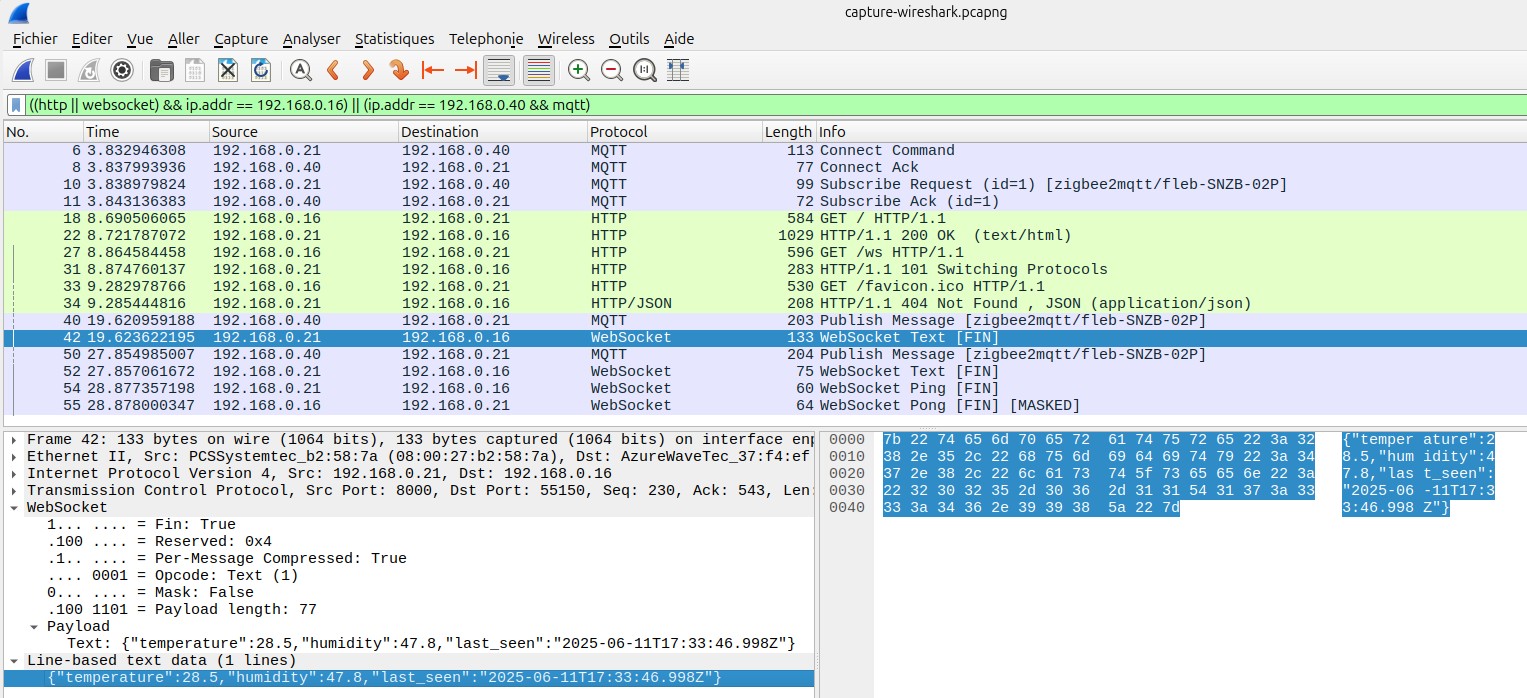Open the Analyser menu
This screenshot has width=1527, height=698.
(x=312, y=39)
